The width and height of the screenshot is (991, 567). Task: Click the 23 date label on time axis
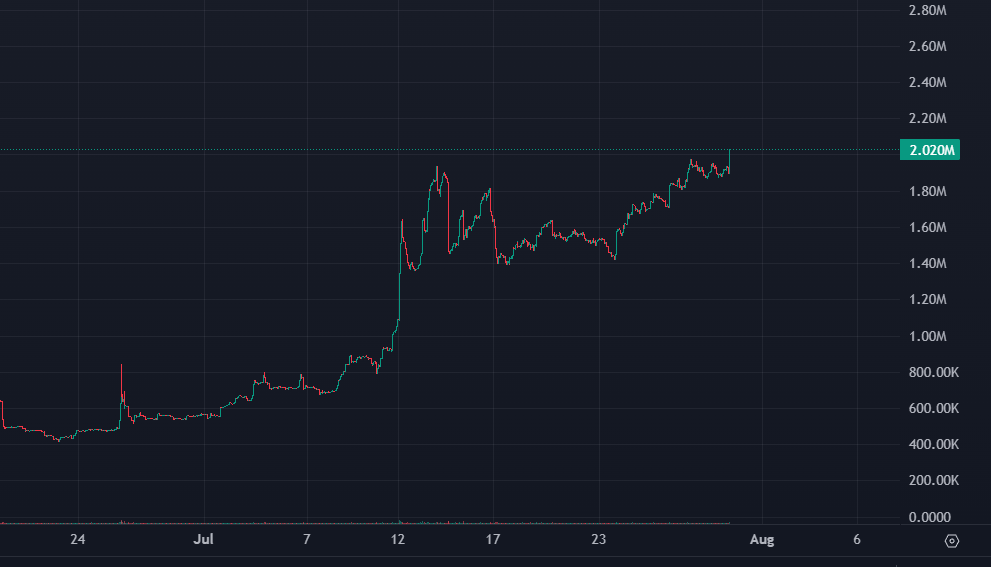click(x=599, y=539)
